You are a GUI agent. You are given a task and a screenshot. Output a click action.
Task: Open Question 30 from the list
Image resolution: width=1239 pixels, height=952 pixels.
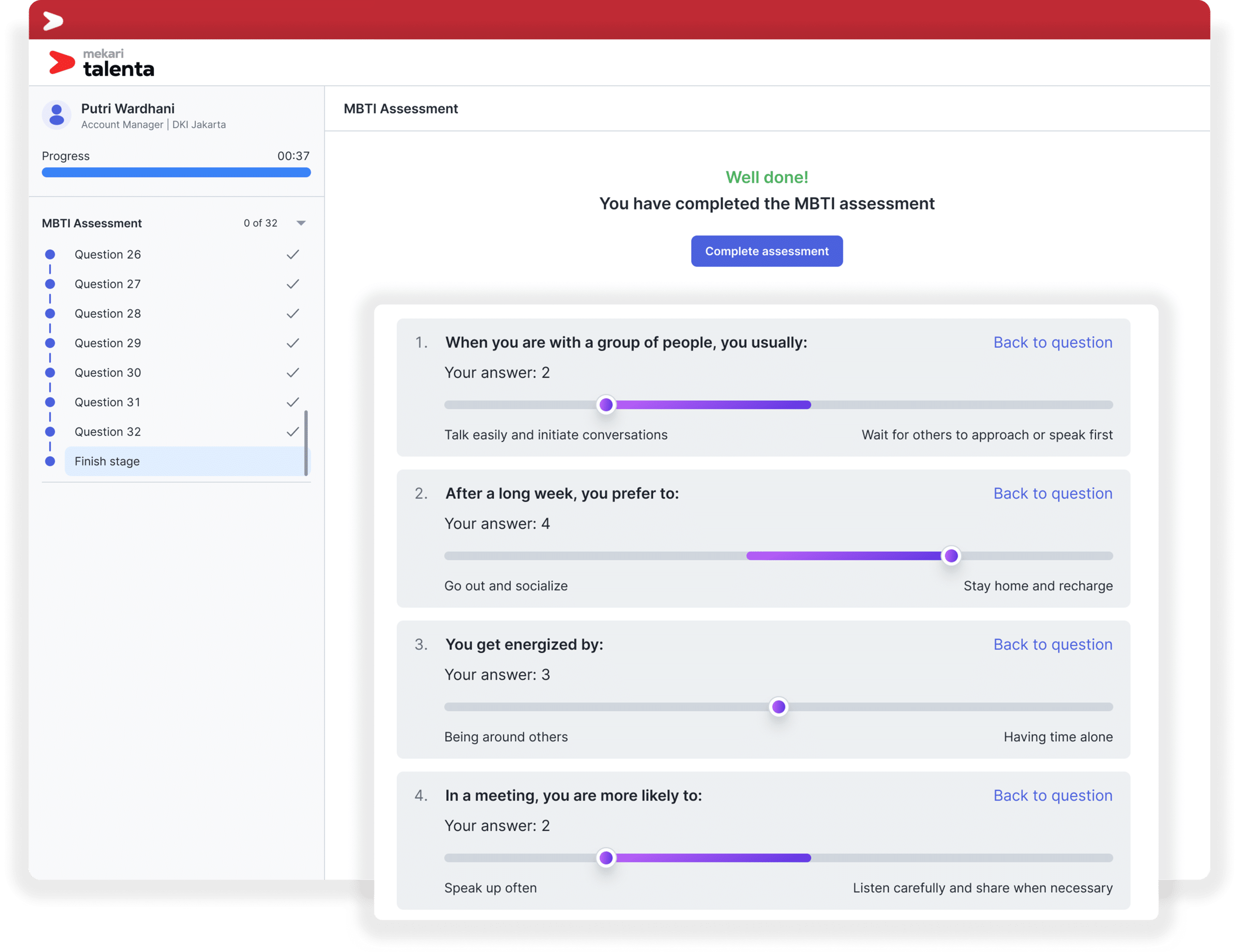tap(107, 372)
